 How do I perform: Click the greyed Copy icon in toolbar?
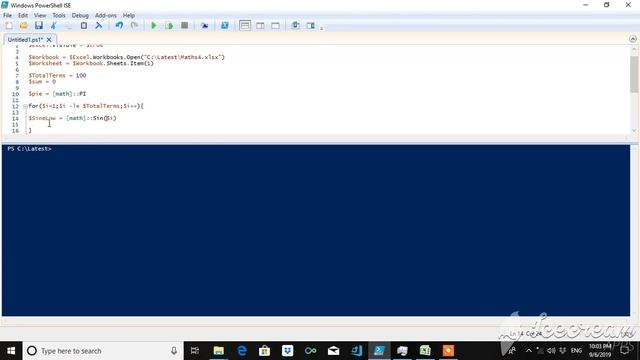pyautogui.click(x=69, y=25)
